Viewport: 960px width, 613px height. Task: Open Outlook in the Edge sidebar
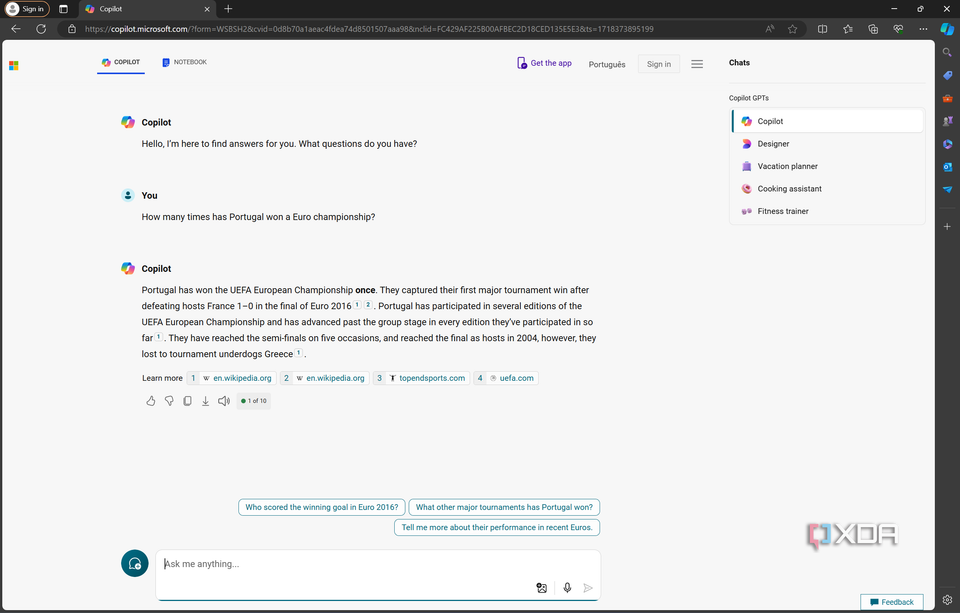tap(947, 167)
